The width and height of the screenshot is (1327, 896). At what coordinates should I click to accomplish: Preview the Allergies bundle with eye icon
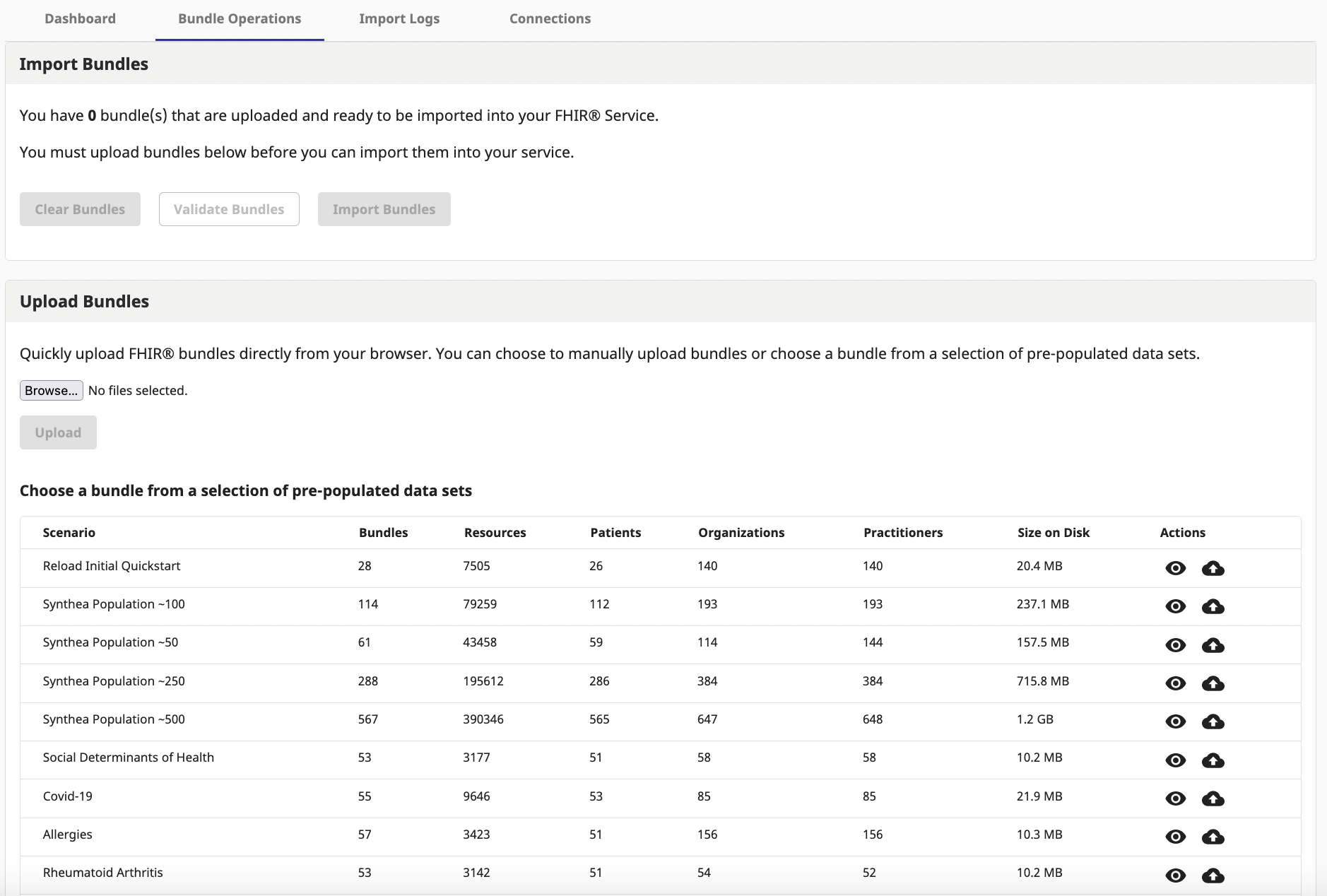pos(1175,837)
